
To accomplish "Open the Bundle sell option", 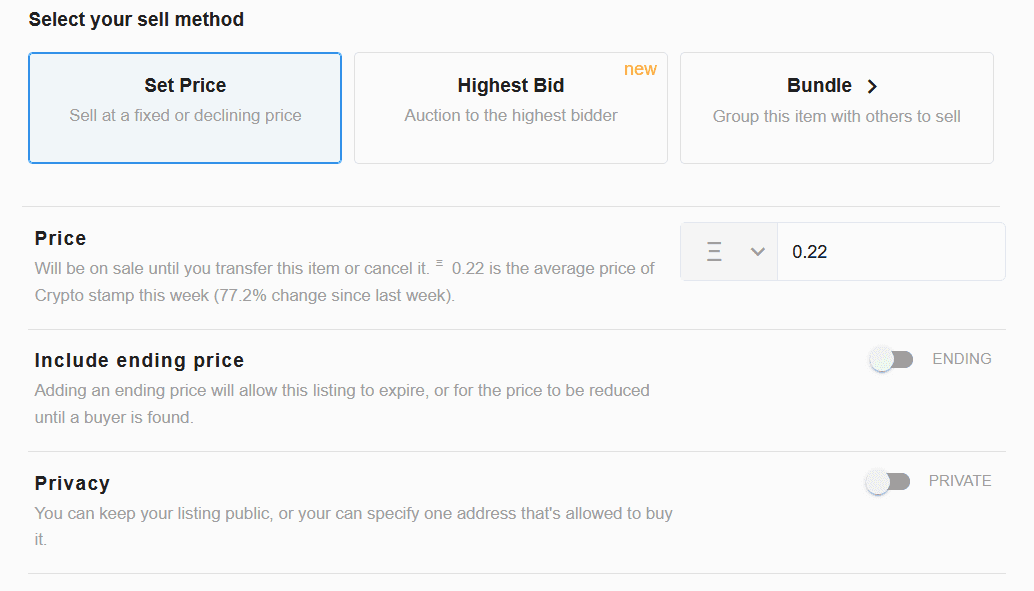I will click(836, 108).
